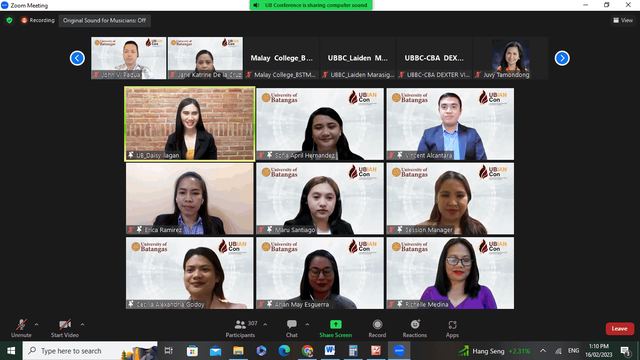Select the UBBC_Laiden M... participant tile
The height and width of the screenshot is (360, 640).
358,58
